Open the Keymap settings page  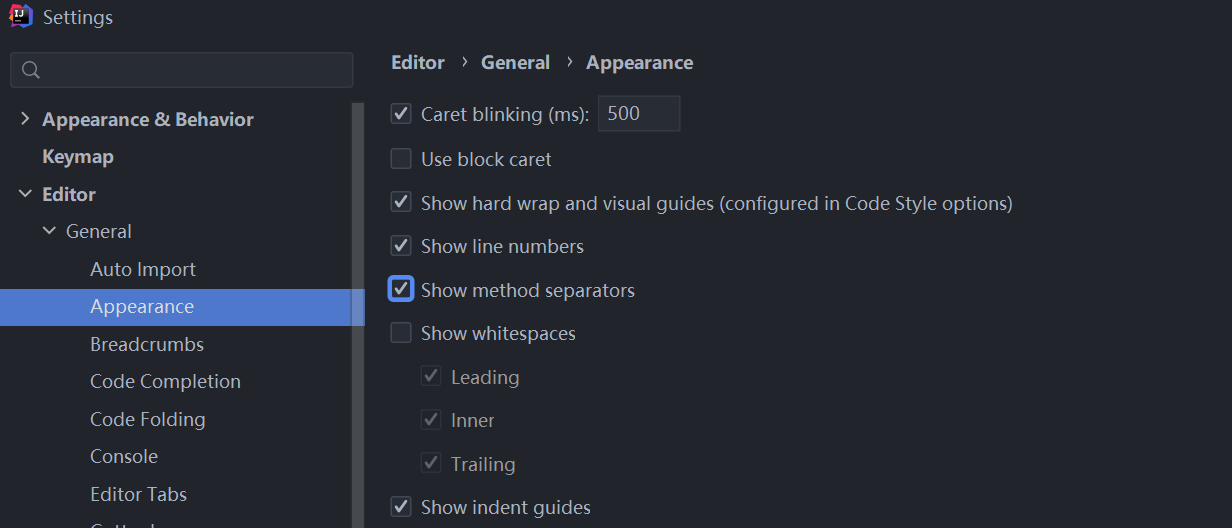point(78,157)
